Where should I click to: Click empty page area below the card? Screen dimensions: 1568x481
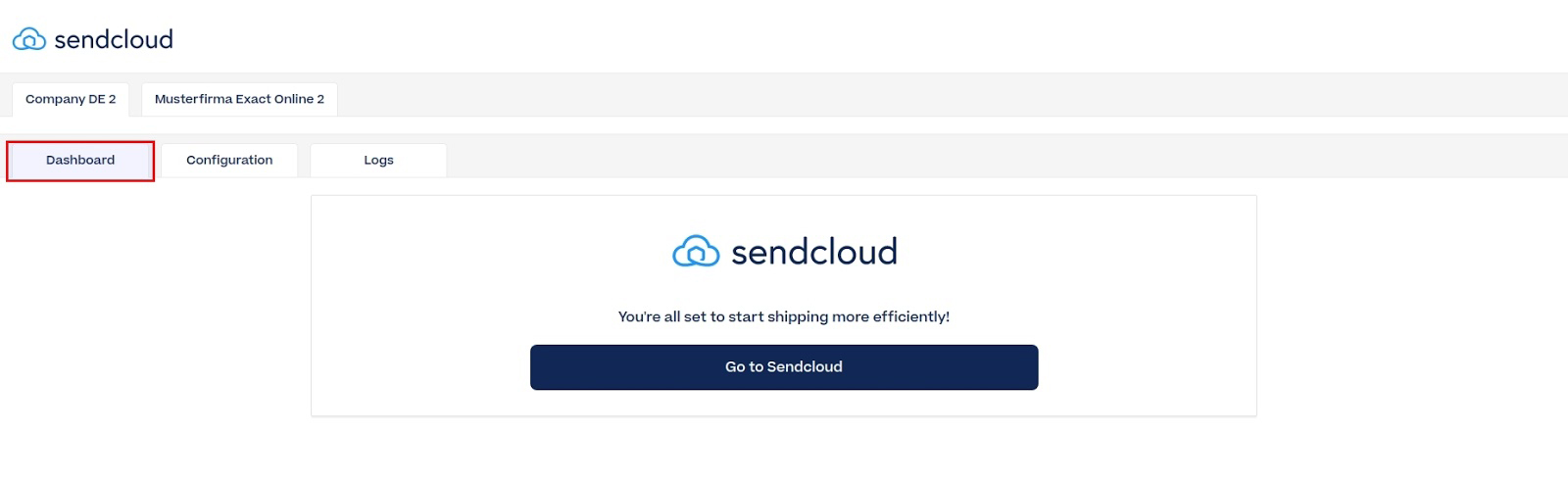coord(784,451)
